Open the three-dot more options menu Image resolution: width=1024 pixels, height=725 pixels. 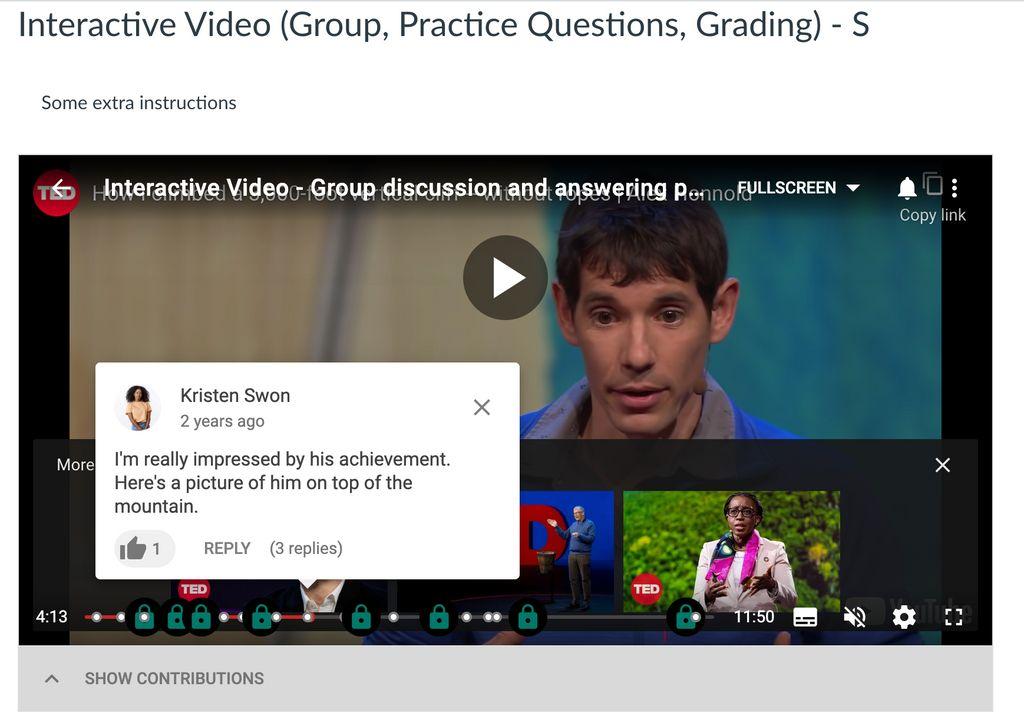coord(955,188)
